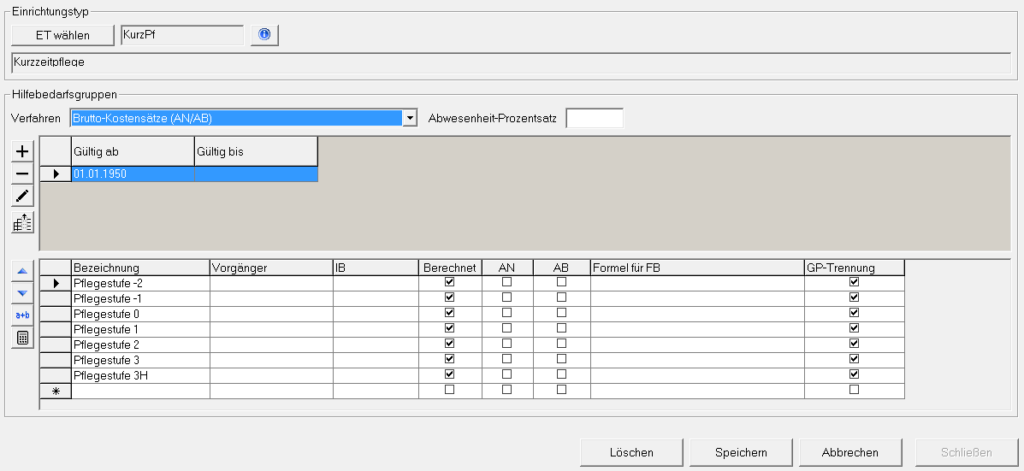1024x471 pixels.
Task: Click the Speichern button
Action: [x=740, y=452]
